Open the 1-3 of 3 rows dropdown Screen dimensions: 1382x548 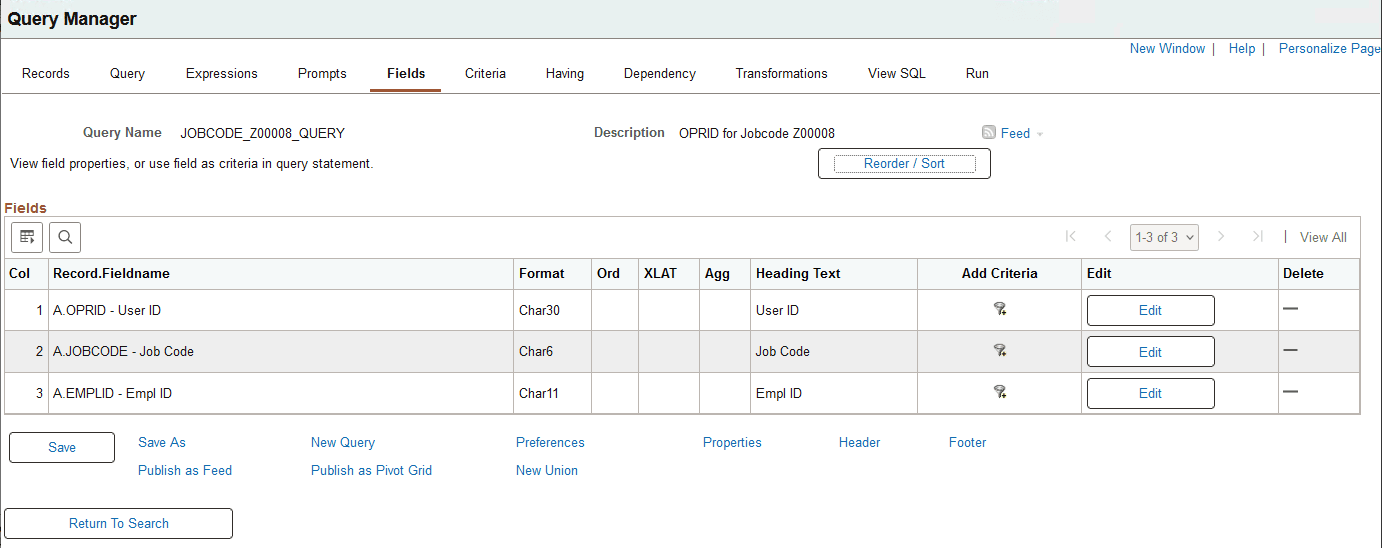tap(1164, 237)
